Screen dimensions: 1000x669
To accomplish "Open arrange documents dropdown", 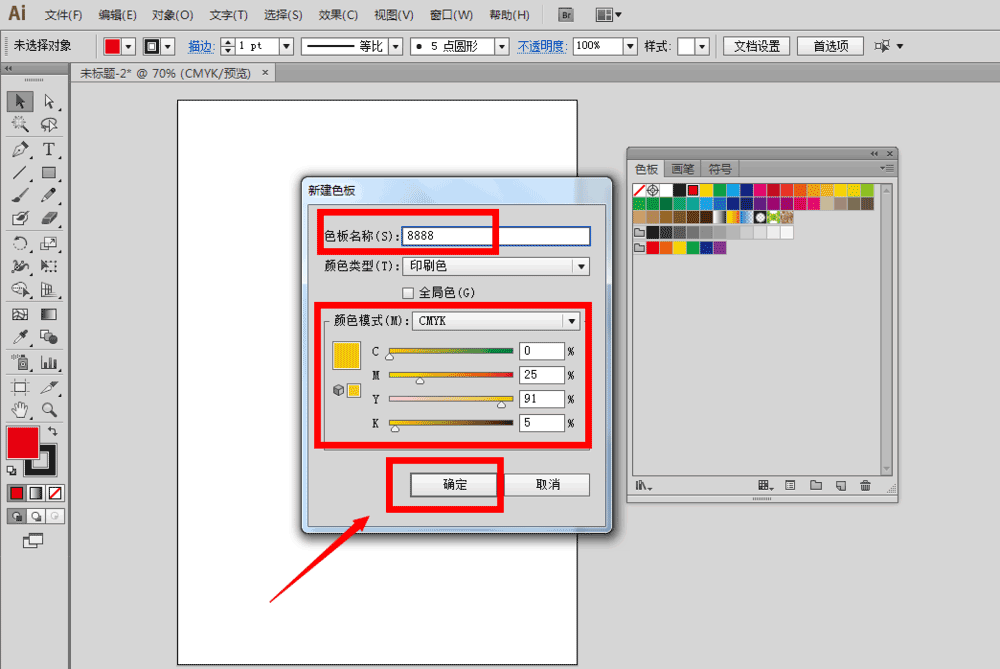I will pyautogui.click(x=608, y=15).
